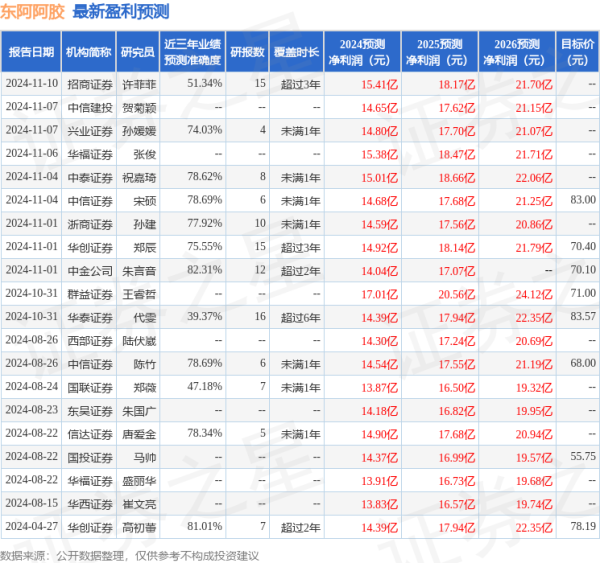
Task: Click accuracy value 81.01%
Action: click(x=204, y=526)
